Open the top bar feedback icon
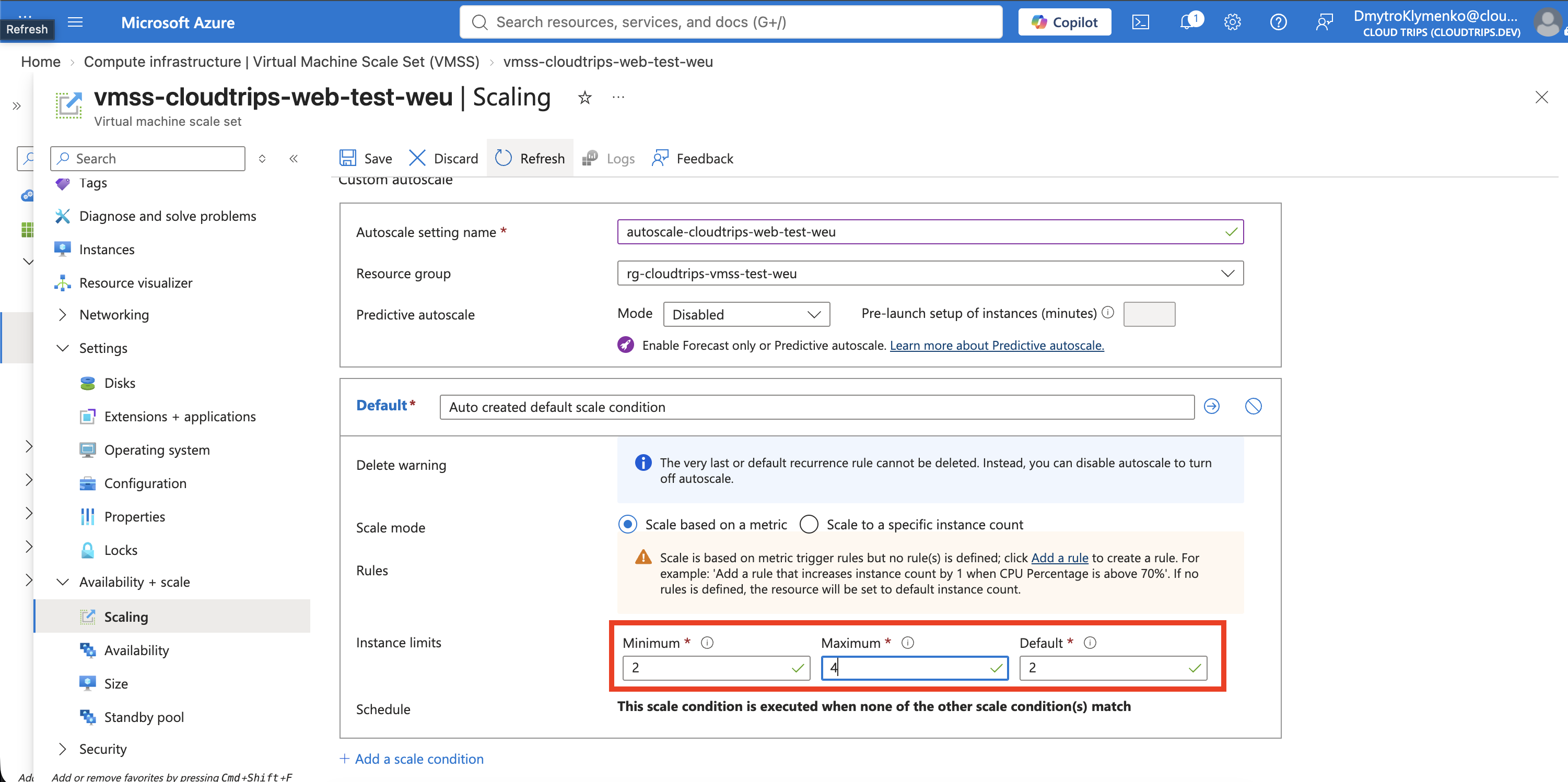Screen dimensions: 1568x782 point(1324,22)
